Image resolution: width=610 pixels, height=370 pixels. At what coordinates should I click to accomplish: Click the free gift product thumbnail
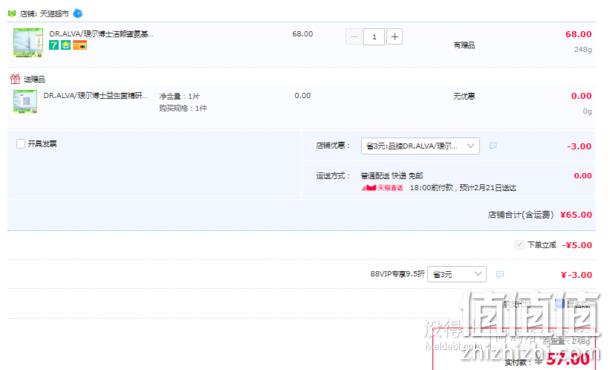tap(25, 101)
